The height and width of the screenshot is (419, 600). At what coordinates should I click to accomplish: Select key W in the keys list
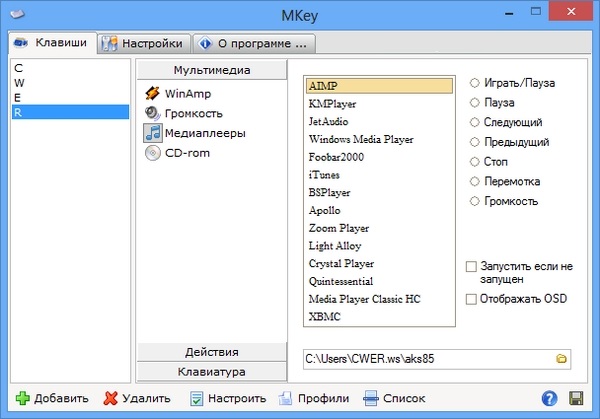70,83
